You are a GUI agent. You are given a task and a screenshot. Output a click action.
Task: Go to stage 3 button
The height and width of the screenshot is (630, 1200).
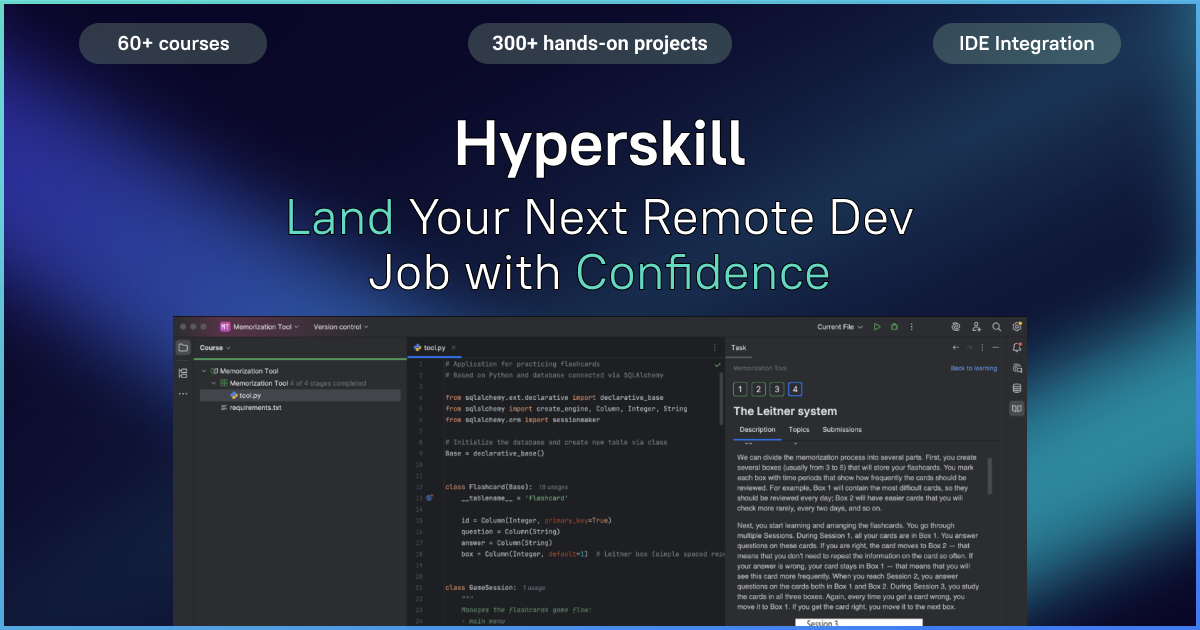777,389
